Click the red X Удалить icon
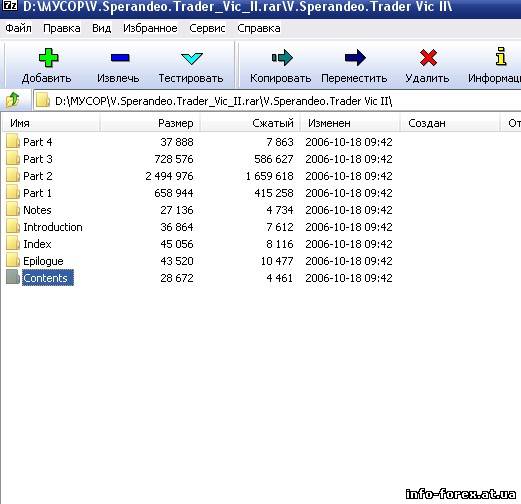Viewport: 521px width, 504px height. click(428, 58)
